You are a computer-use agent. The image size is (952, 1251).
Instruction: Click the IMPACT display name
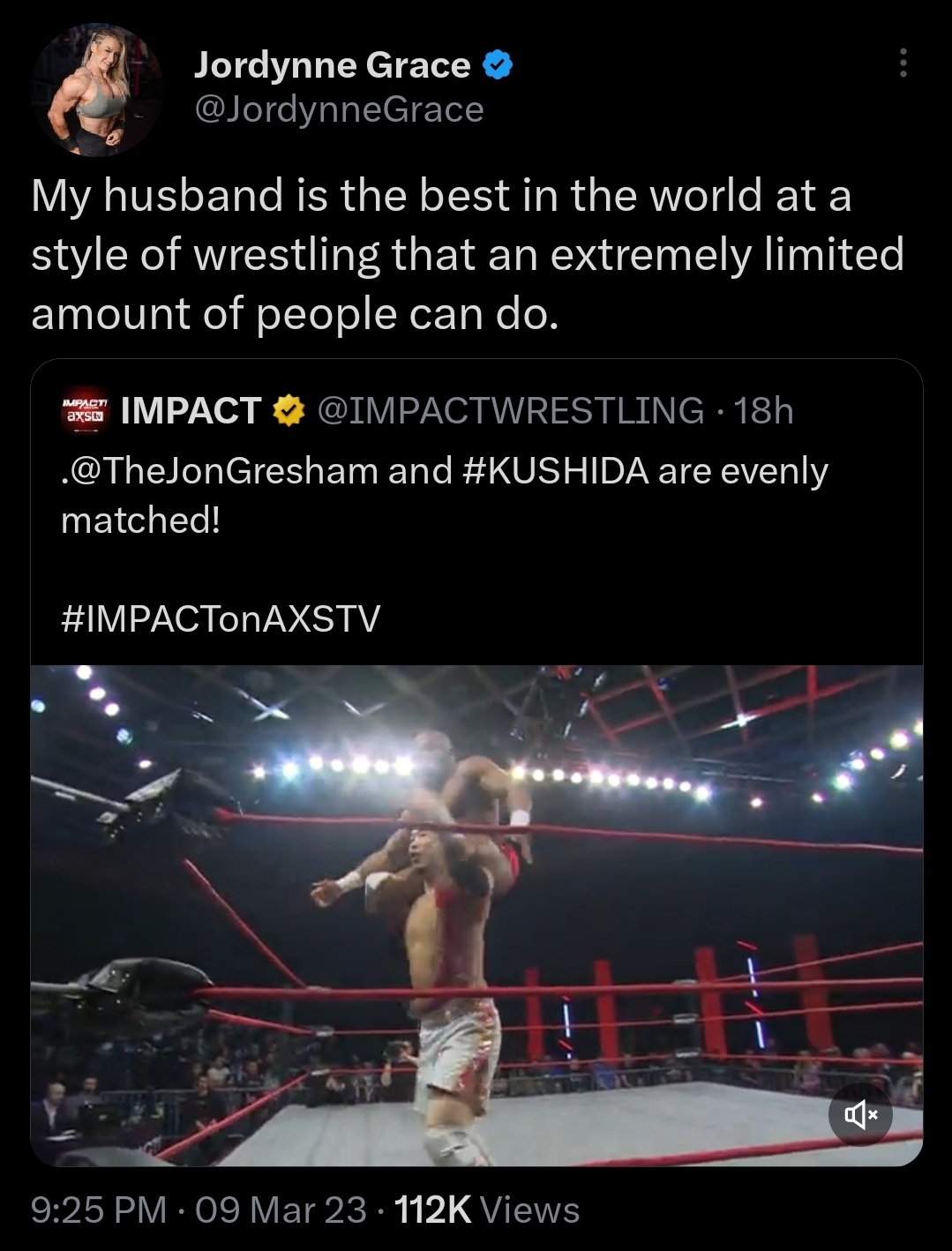(x=191, y=411)
